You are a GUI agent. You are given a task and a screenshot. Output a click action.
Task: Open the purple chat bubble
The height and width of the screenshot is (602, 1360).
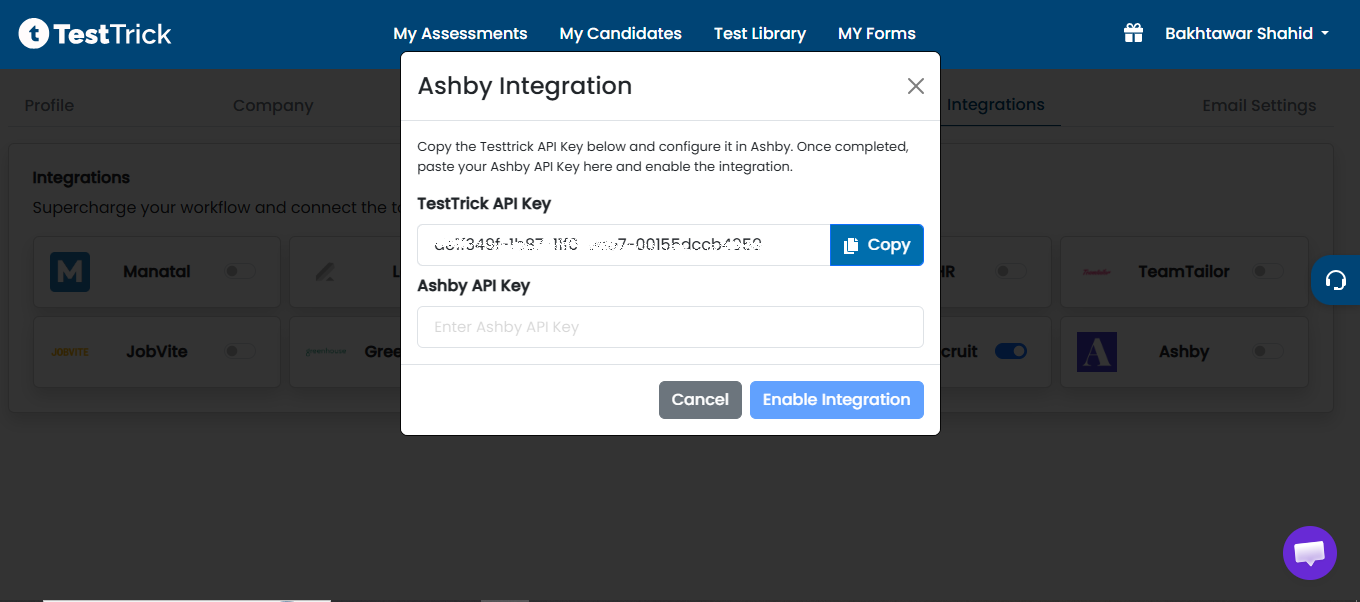pos(1310,553)
